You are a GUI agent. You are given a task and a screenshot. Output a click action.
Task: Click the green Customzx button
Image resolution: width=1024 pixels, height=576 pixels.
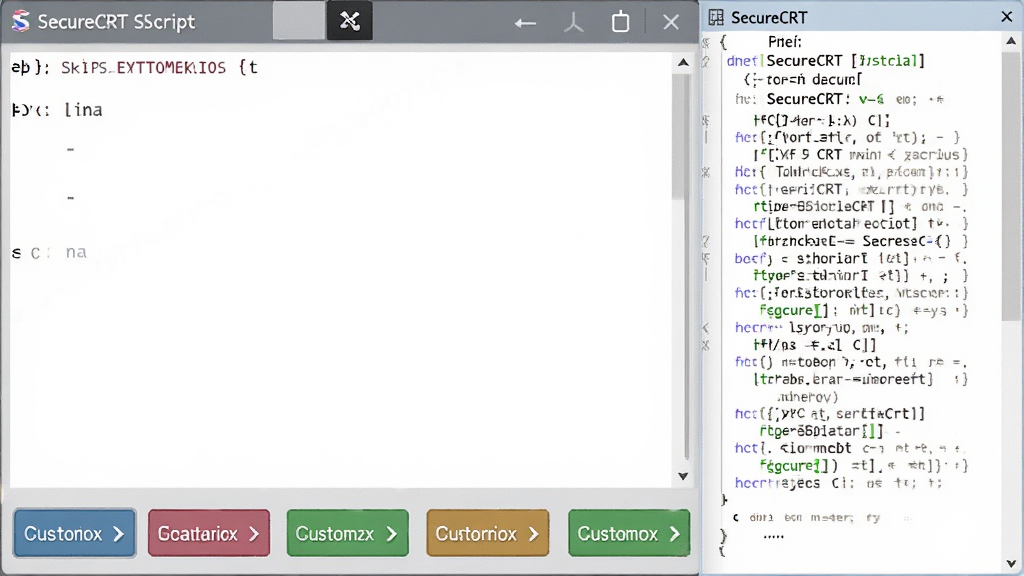coord(347,534)
